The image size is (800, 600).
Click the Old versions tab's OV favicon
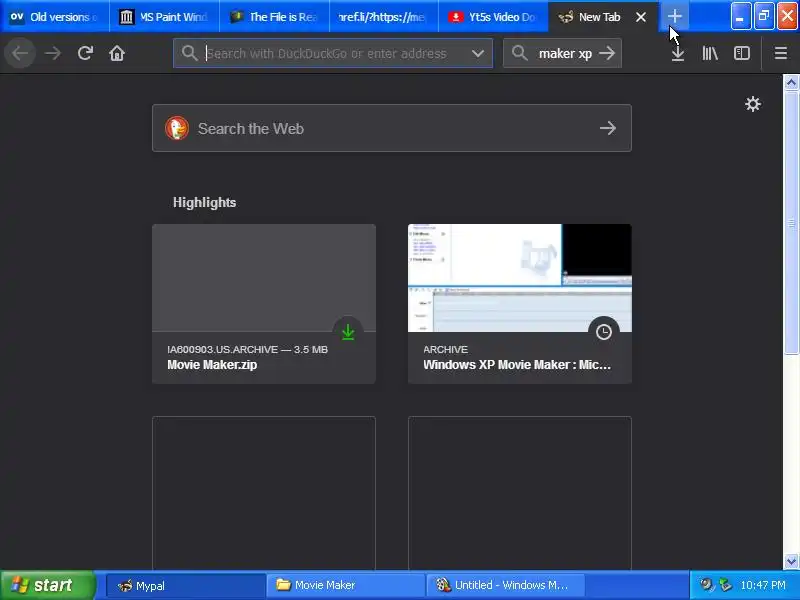(17, 17)
